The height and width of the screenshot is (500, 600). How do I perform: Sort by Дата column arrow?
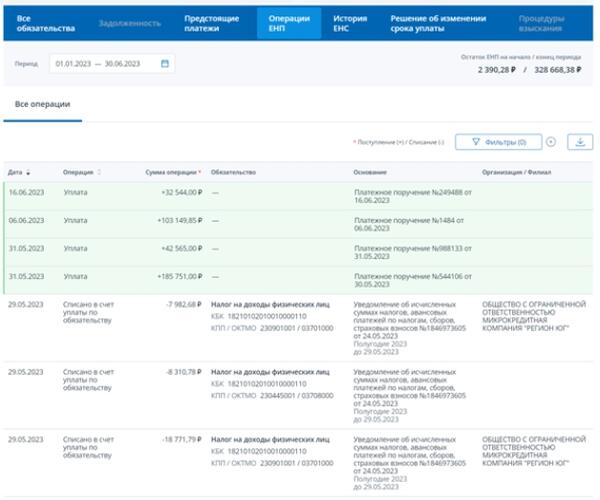27,172
